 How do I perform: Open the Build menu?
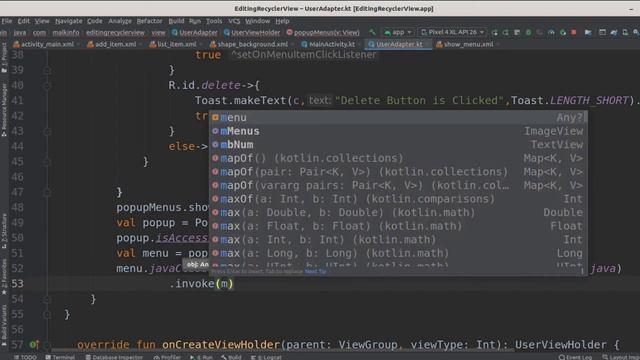click(x=176, y=21)
